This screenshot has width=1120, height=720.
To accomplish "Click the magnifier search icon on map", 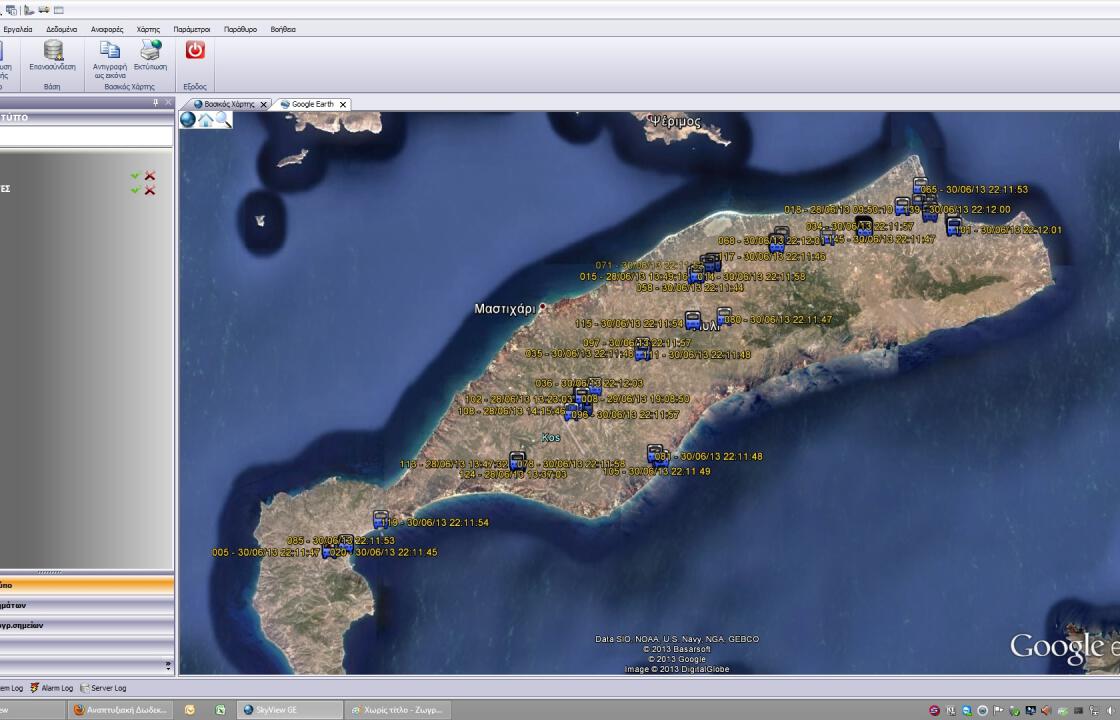I will [224, 119].
